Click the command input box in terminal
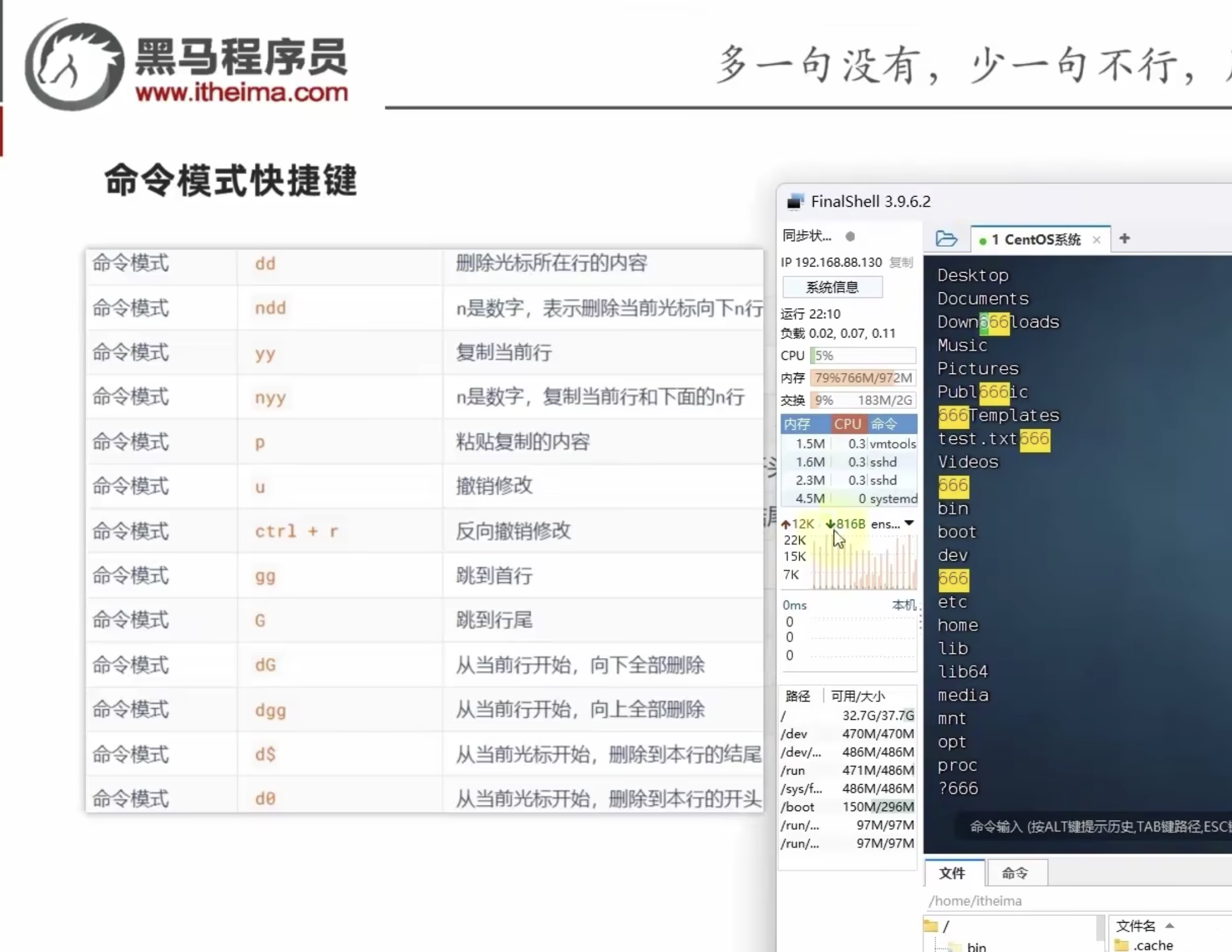 (1100, 826)
